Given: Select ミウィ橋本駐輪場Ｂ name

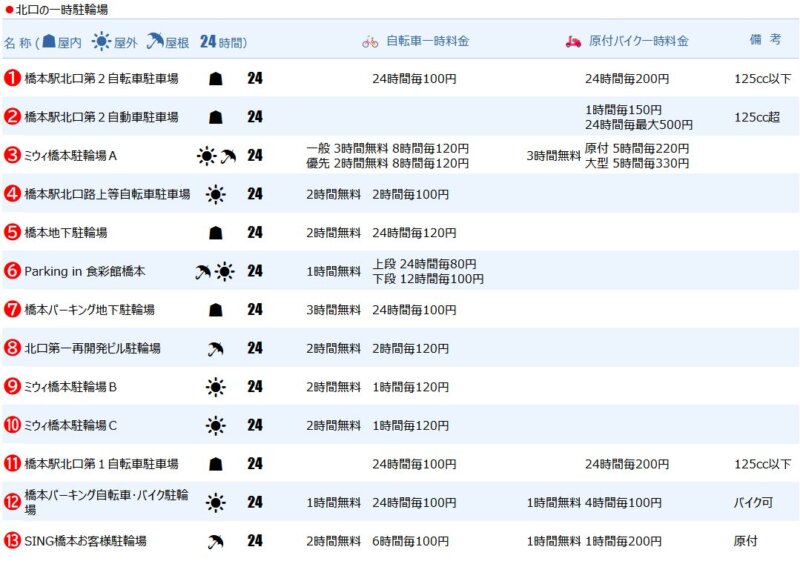Looking at the screenshot, I should [x=70, y=387].
